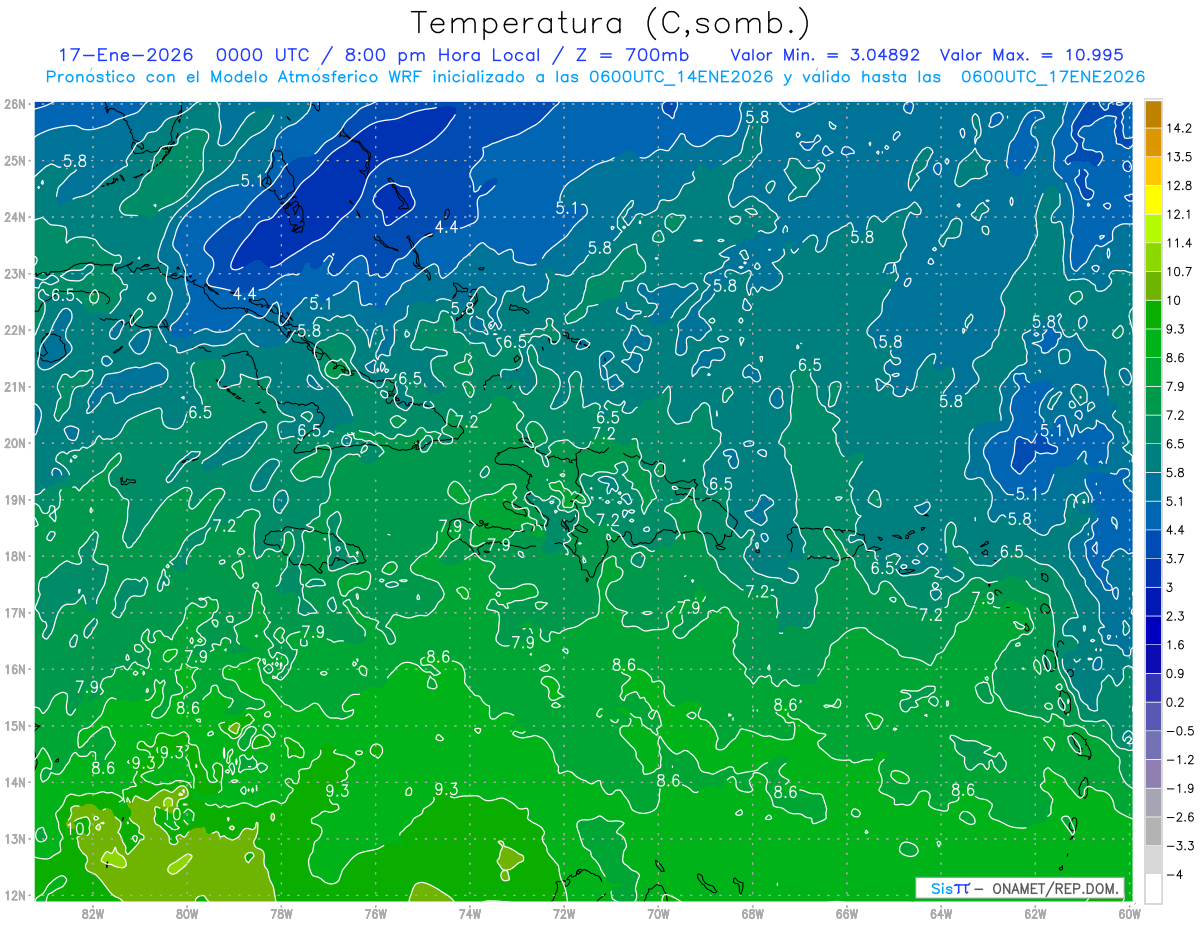Click the 10.7 label on the color scale

pyautogui.click(x=1178, y=272)
